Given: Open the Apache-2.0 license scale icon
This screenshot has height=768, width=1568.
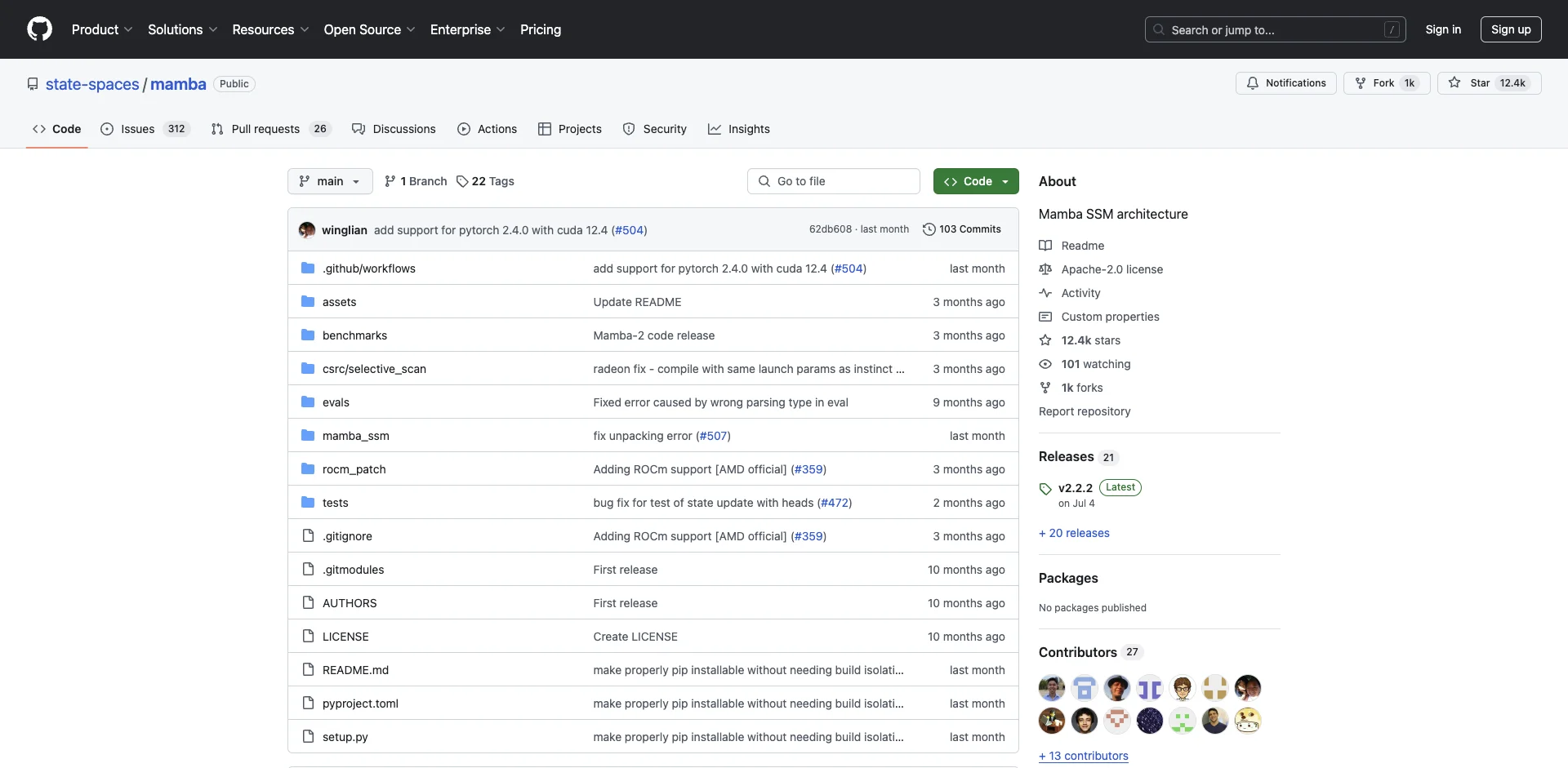Looking at the screenshot, I should [1045, 269].
